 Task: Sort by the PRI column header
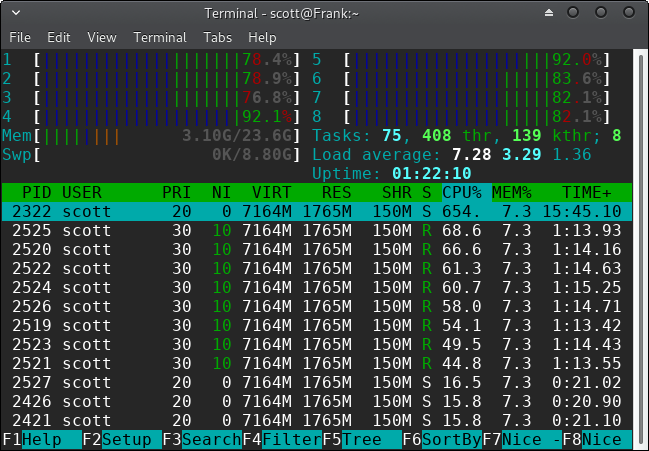(176, 193)
